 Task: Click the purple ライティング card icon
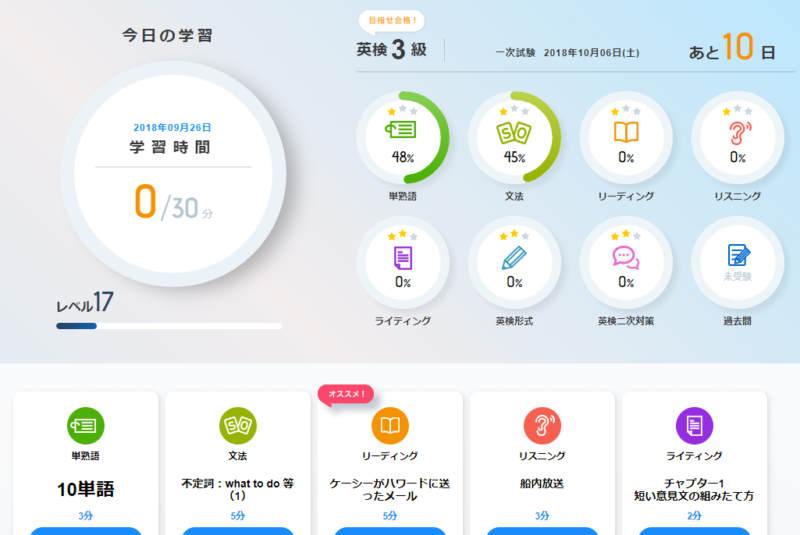pyautogui.click(x=694, y=425)
